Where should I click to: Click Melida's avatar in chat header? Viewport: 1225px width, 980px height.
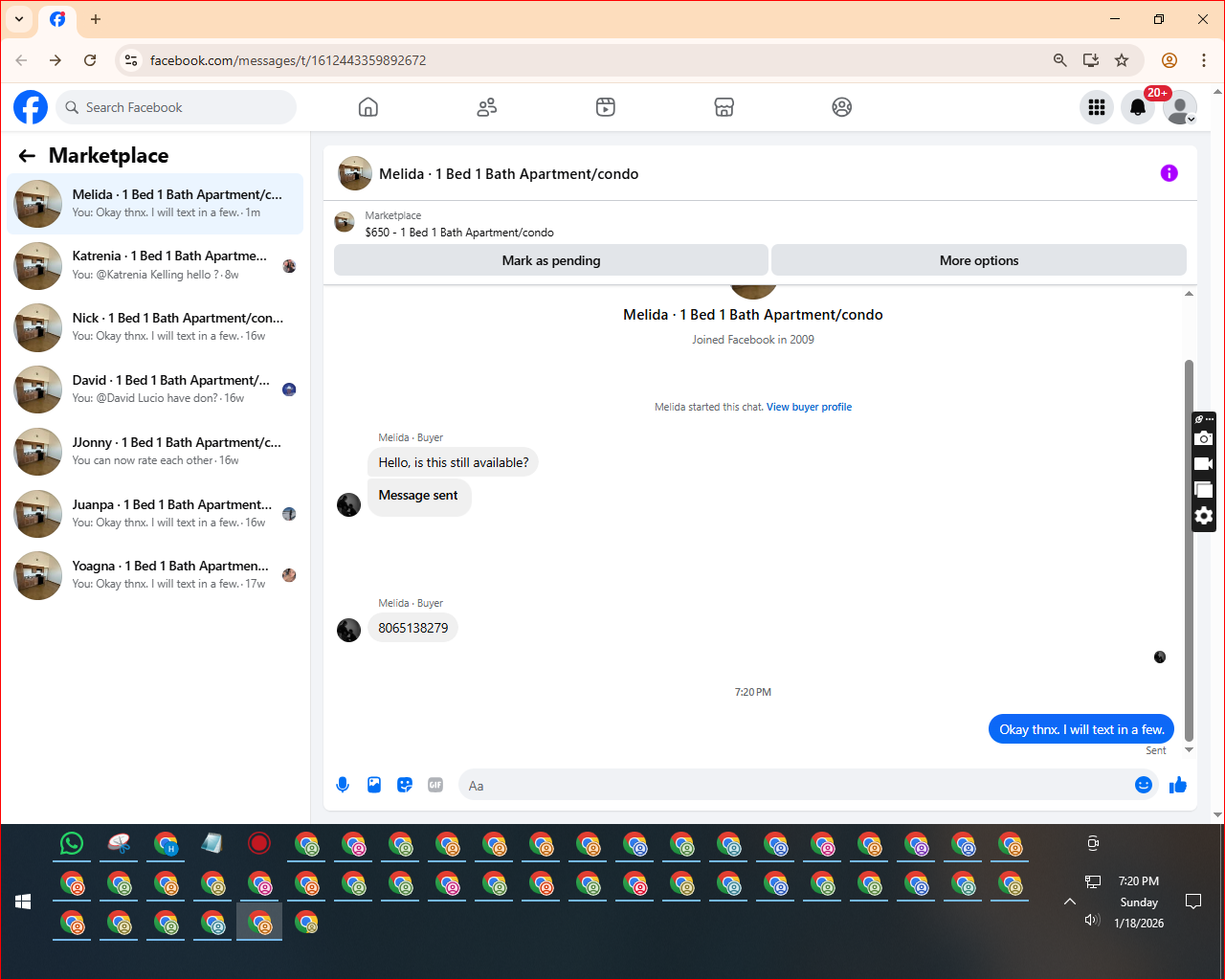[x=355, y=173]
